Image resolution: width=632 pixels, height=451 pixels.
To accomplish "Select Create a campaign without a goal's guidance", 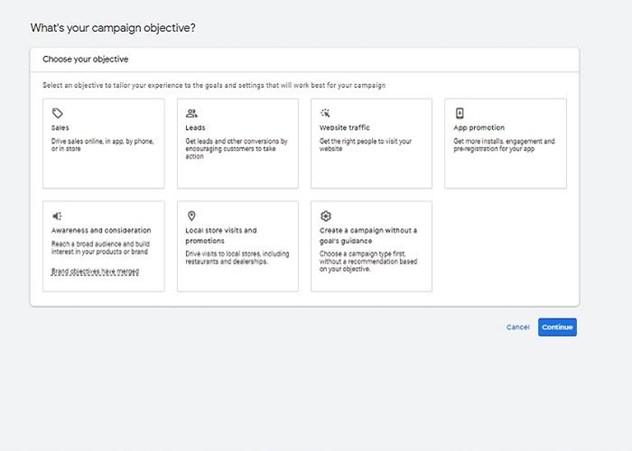I will tap(367, 235).
